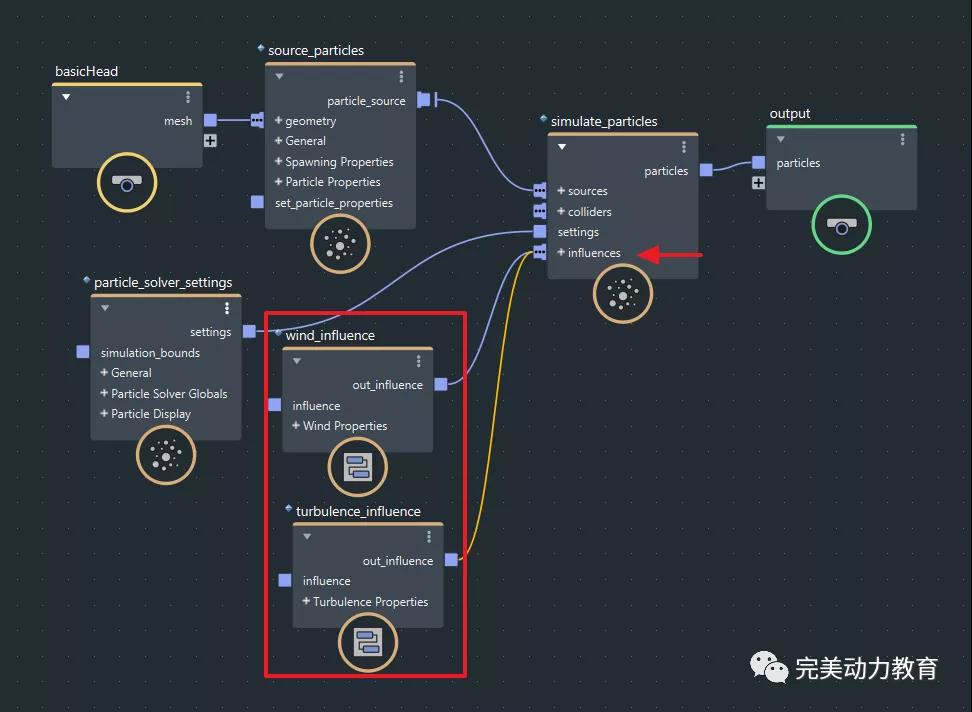
Task: Toggle the collapse triangle on wind_influence node
Action: click(296, 361)
